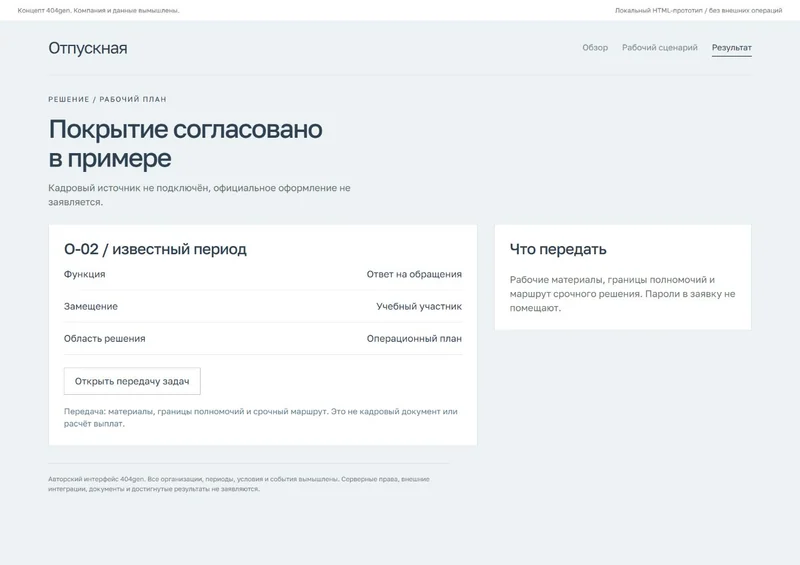Screen dimensions: 800x565
Task: Click the Кадровый источник не подключён subtitle
Action: 199,195
